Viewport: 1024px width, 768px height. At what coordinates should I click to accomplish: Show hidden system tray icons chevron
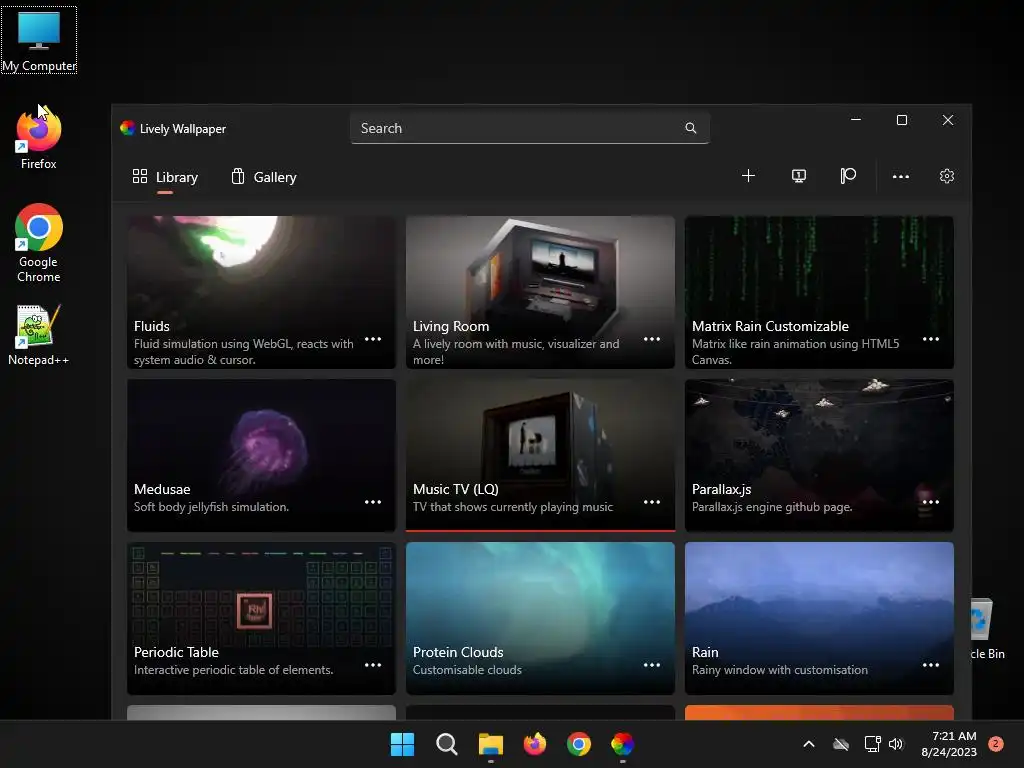[x=808, y=744]
